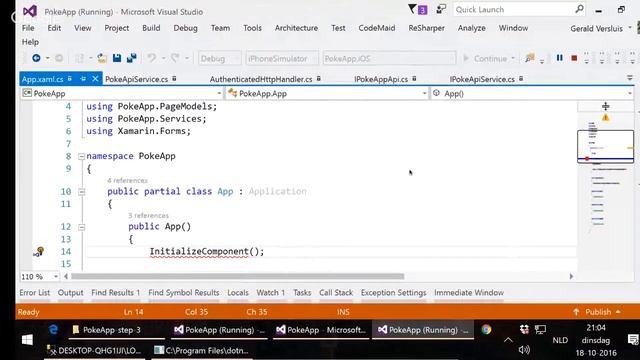Pause debugging with the Break All icon
This screenshot has width=640, height=360.
pos(560,58)
